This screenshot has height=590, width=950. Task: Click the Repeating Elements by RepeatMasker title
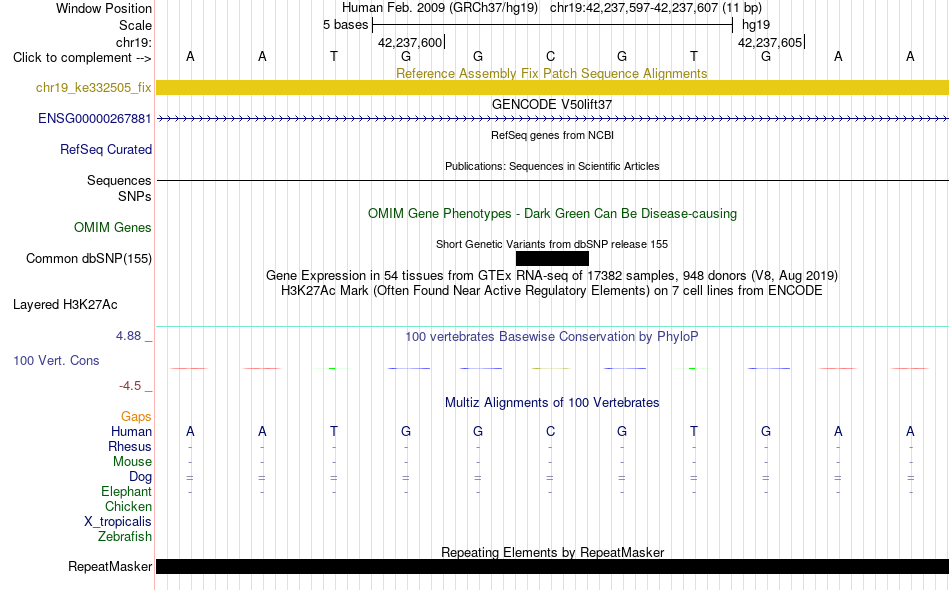[x=553, y=552]
